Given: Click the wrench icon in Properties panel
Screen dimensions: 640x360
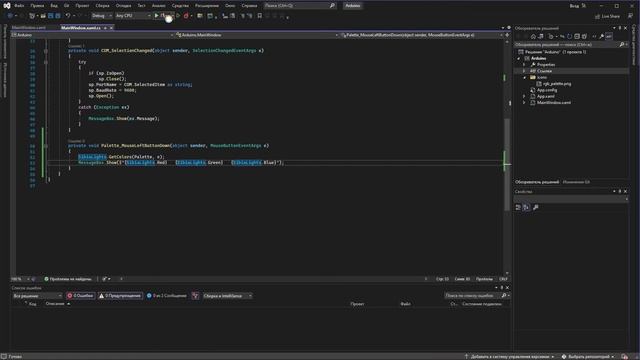Looking at the screenshot, I should pos(536,207).
